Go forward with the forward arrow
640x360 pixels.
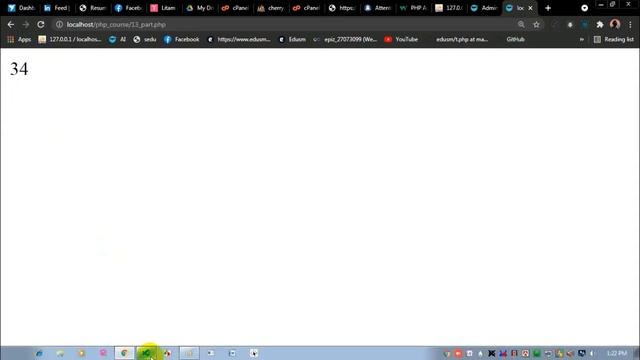pos(26,24)
